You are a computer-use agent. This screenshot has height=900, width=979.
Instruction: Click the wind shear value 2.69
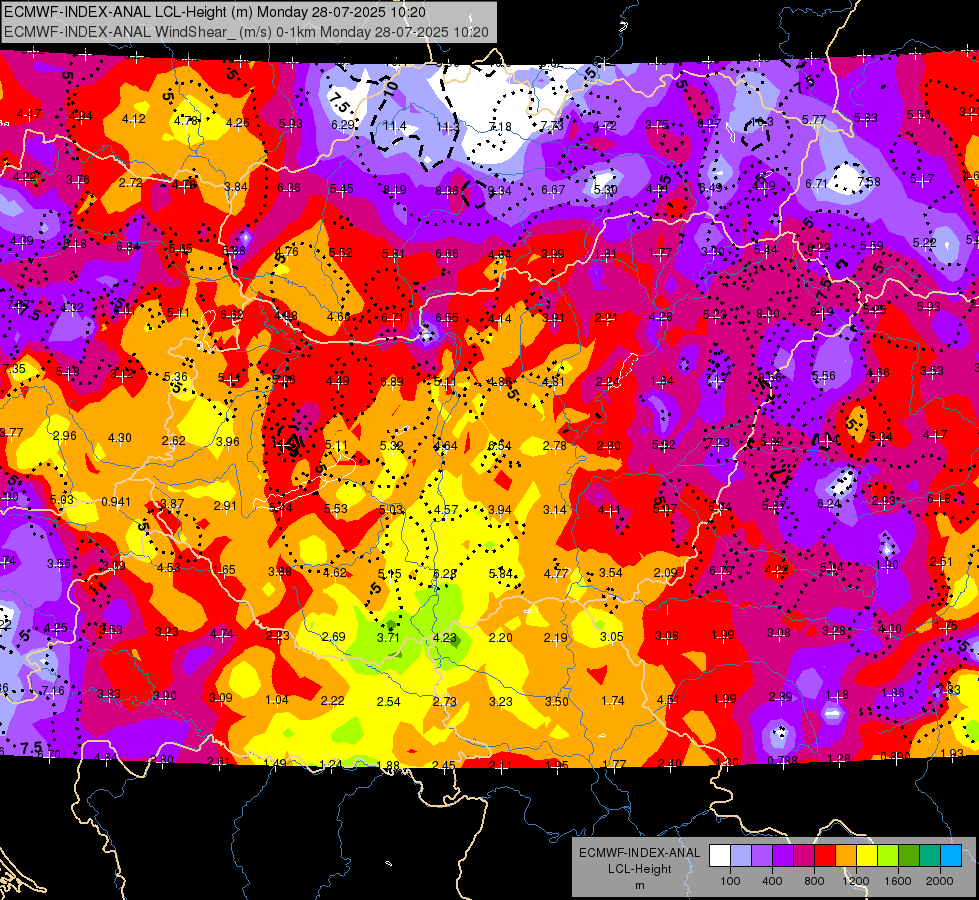click(333, 636)
